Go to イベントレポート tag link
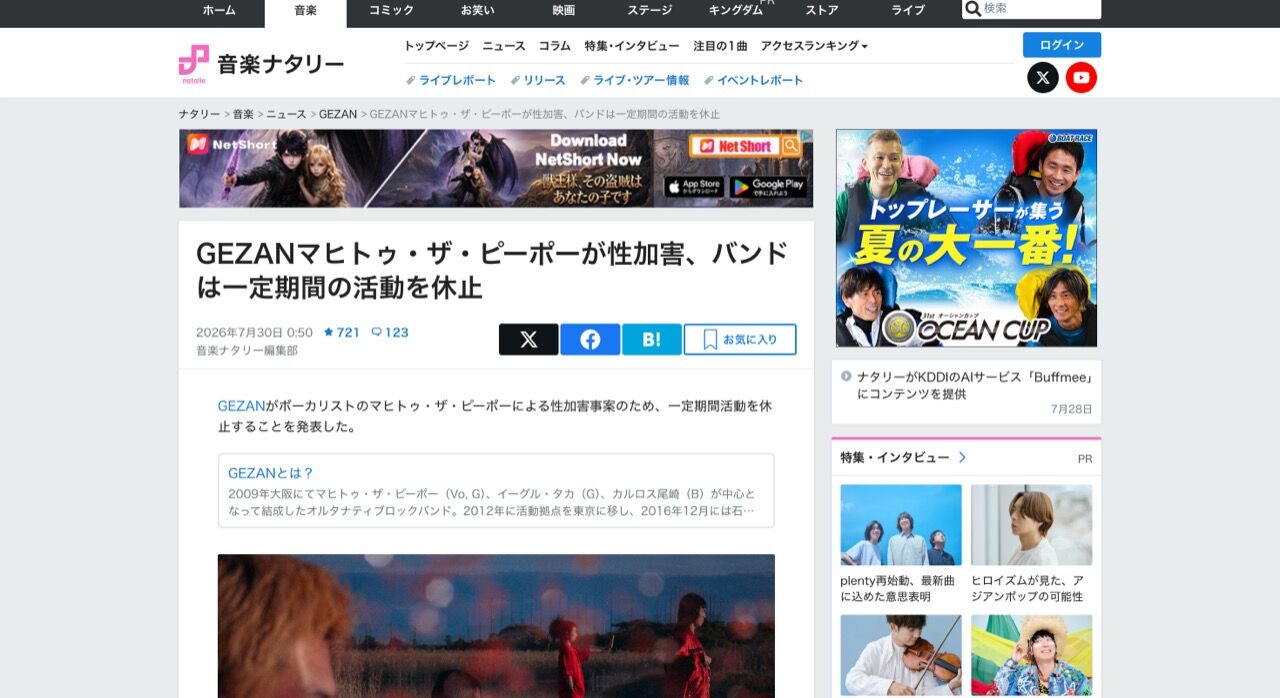 point(754,80)
